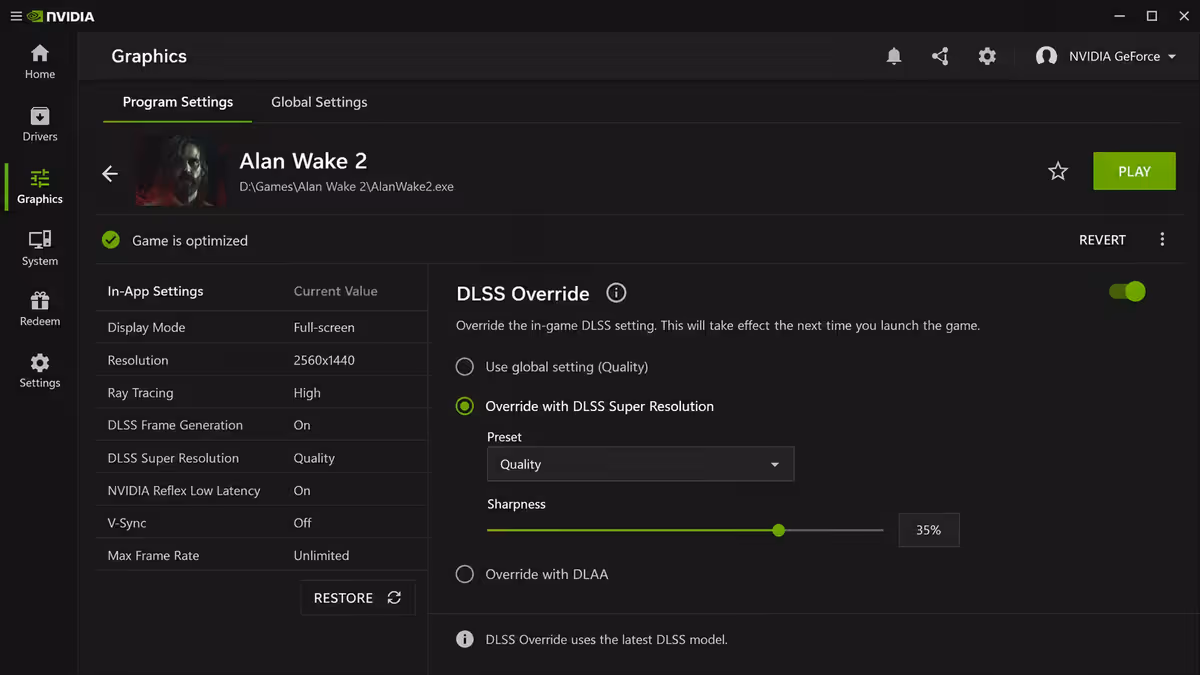The height and width of the screenshot is (675, 1200).
Task: Click the Sharpness slider handle
Action: pyautogui.click(x=779, y=530)
